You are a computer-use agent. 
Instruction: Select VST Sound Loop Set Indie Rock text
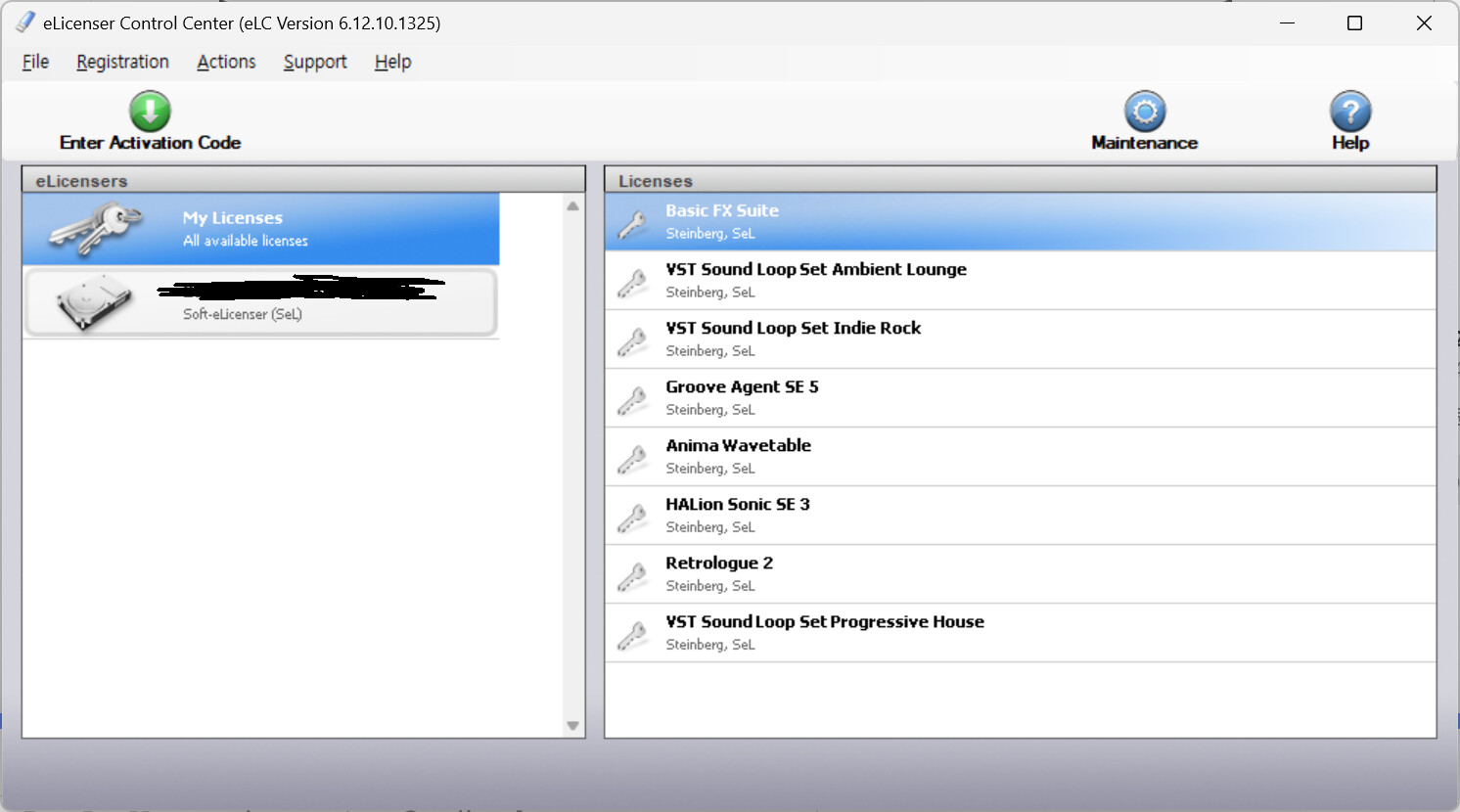tap(794, 328)
